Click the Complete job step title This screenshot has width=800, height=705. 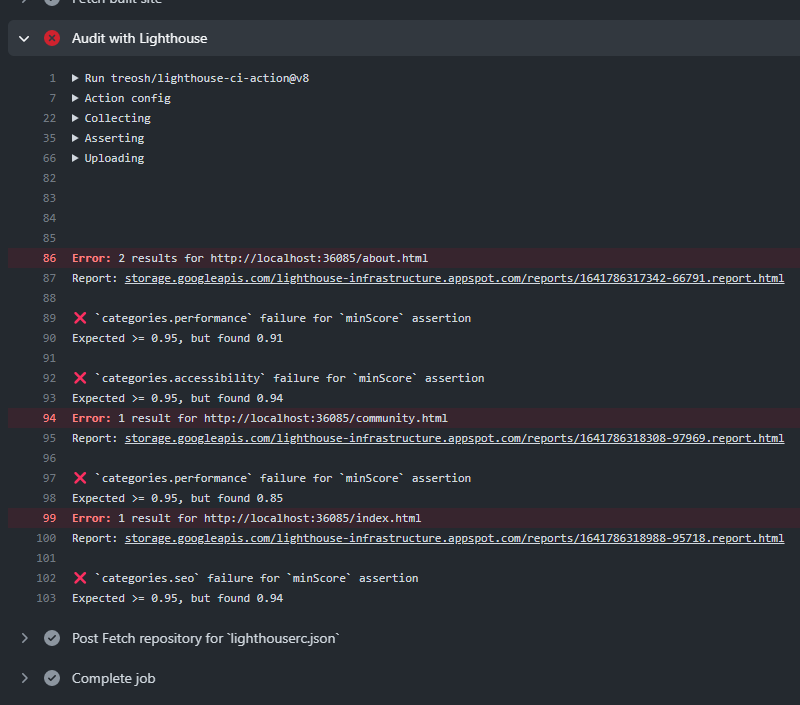(x=113, y=678)
